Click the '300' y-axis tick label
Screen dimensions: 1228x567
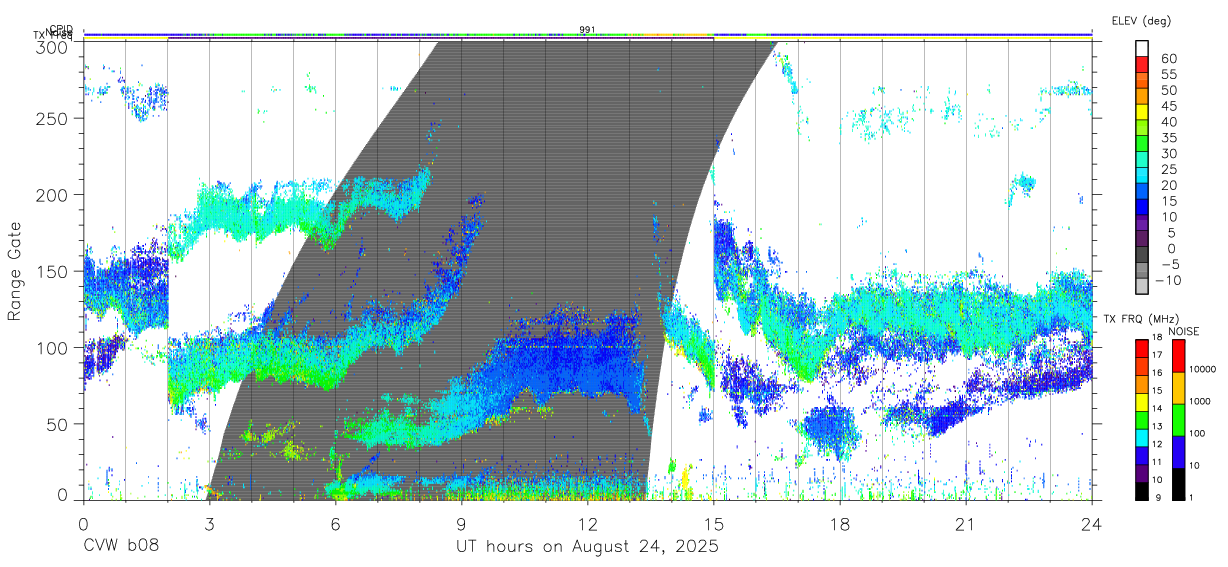click(52, 46)
